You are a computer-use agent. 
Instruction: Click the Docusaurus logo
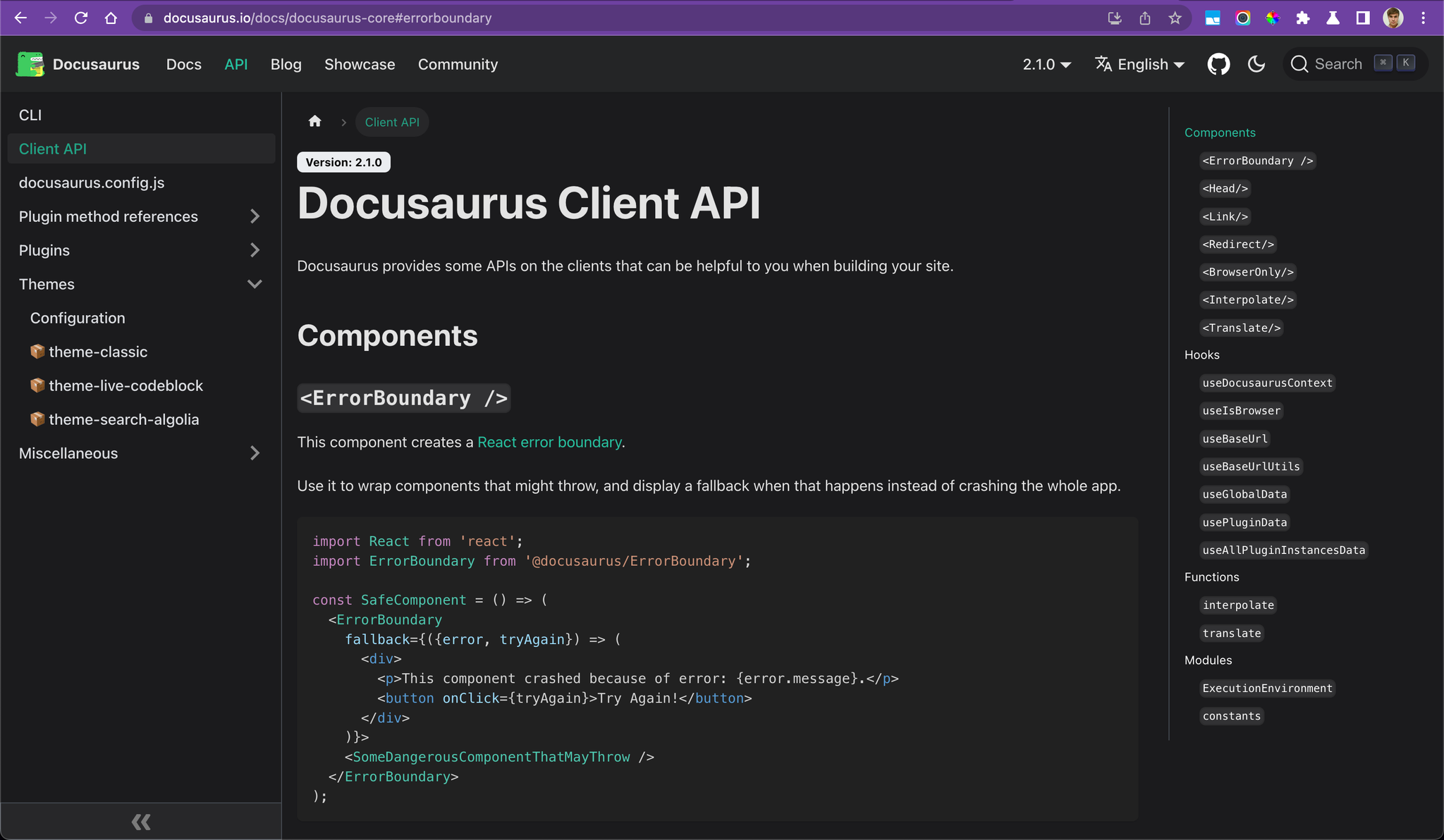30,64
